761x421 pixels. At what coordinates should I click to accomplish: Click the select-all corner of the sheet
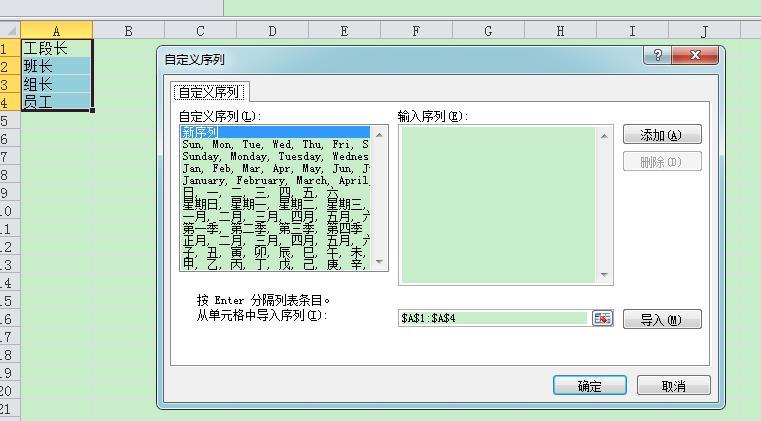coord(10,31)
